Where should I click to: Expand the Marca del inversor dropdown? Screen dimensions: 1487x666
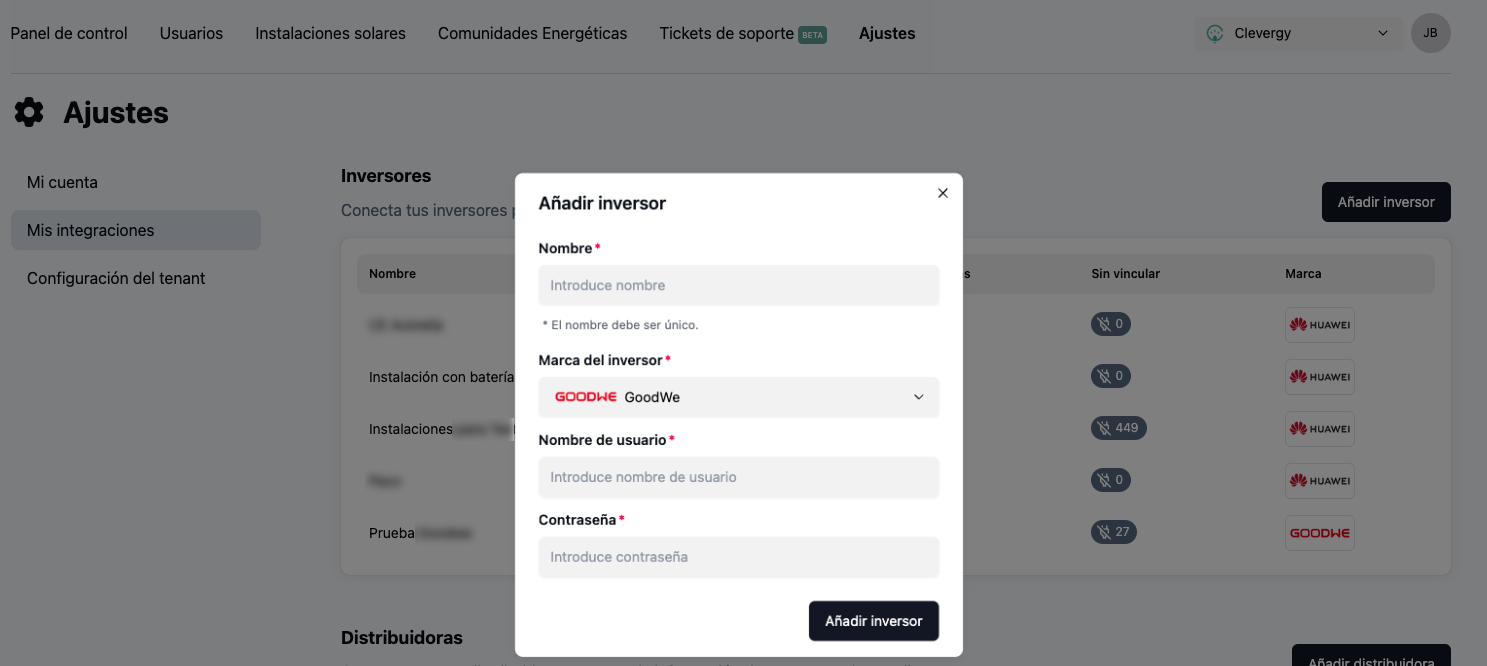click(739, 397)
